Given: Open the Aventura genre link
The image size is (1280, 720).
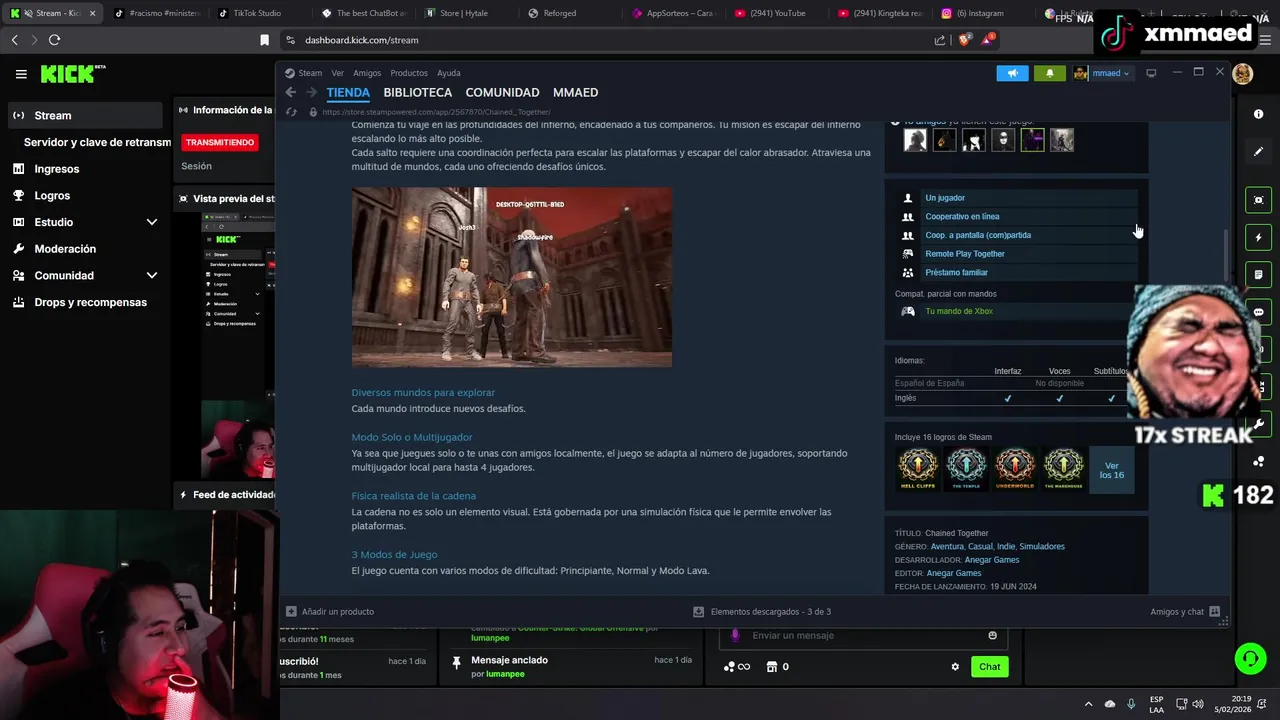Looking at the screenshot, I should 947,547.
